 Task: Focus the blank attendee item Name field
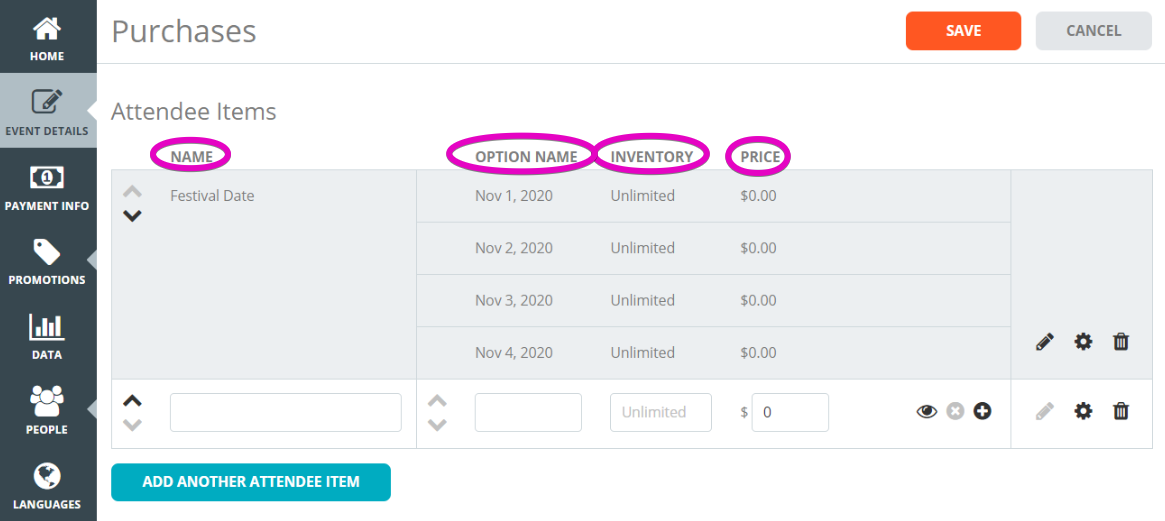pos(286,412)
